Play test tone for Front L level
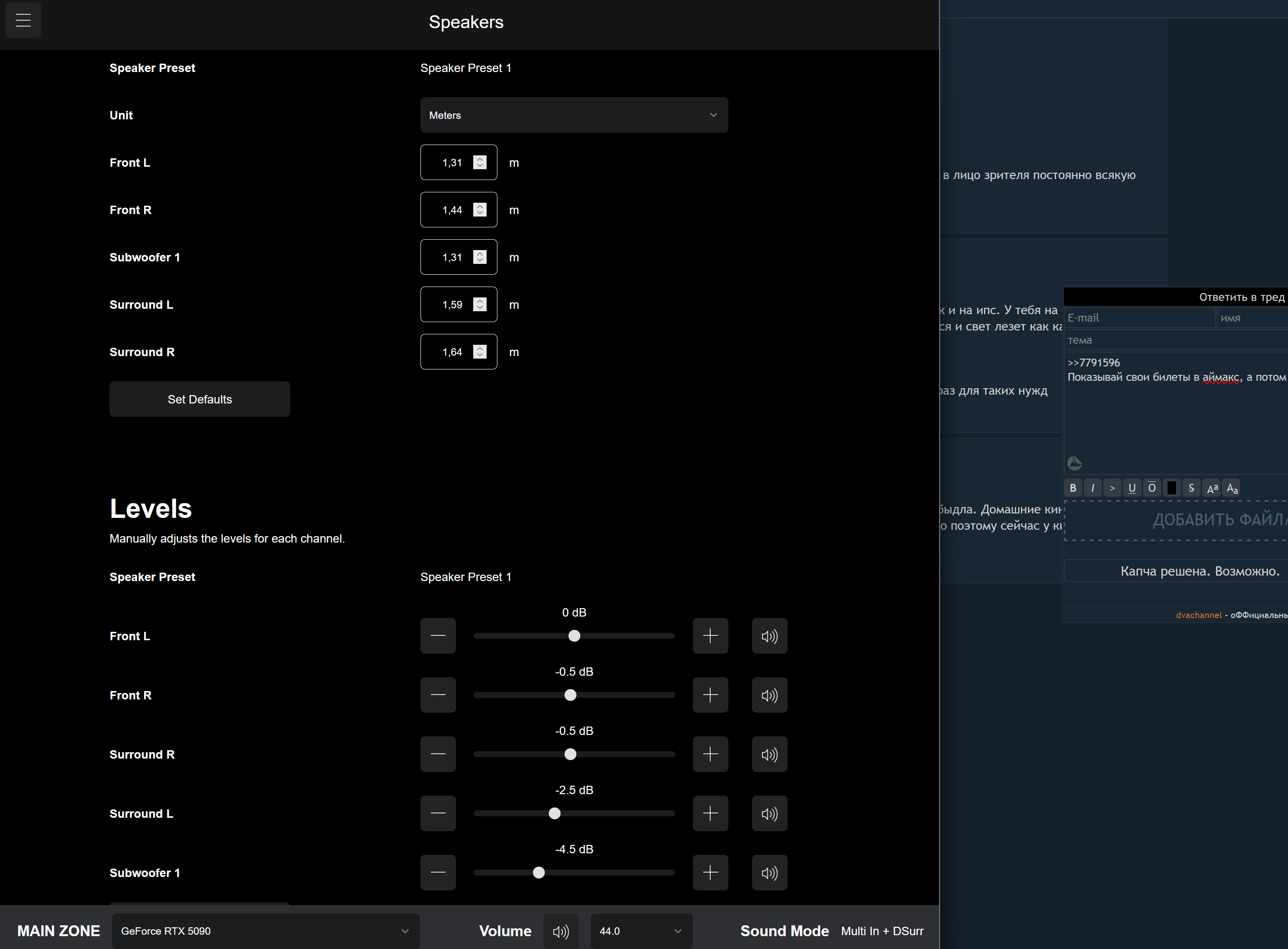This screenshot has height=949, width=1288. (769, 635)
